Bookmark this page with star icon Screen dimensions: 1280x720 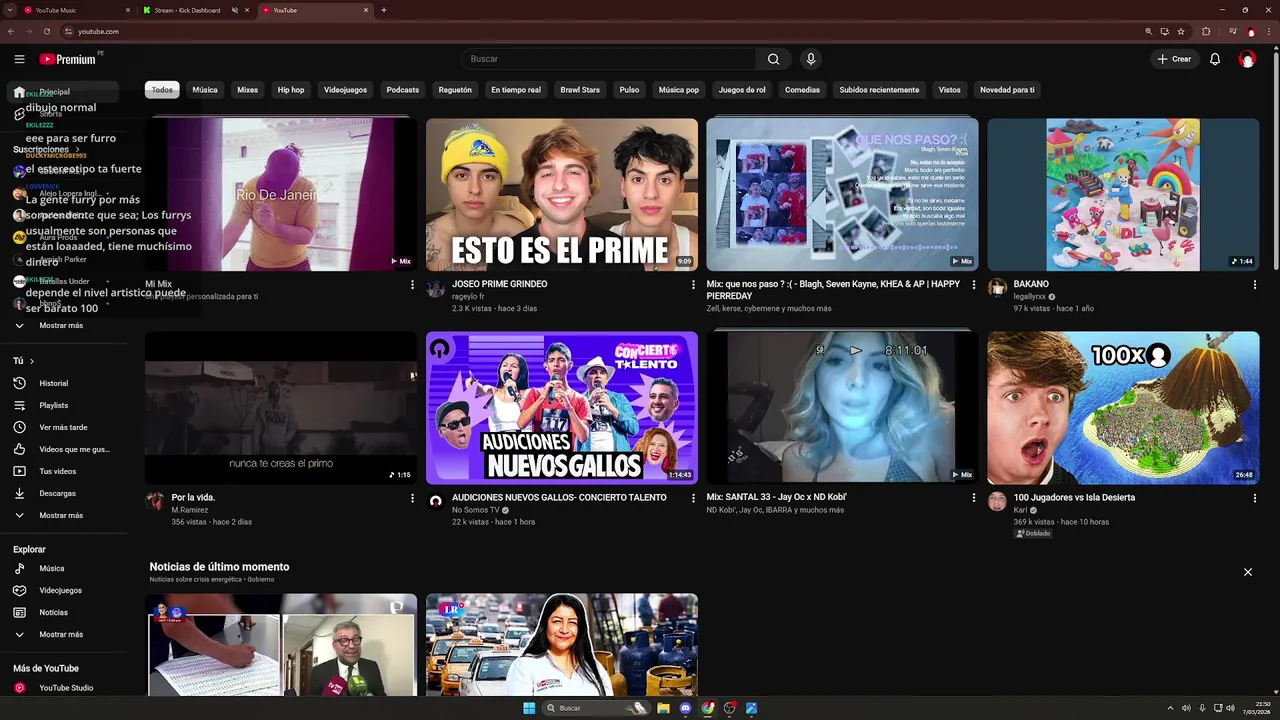tap(1181, 31)
